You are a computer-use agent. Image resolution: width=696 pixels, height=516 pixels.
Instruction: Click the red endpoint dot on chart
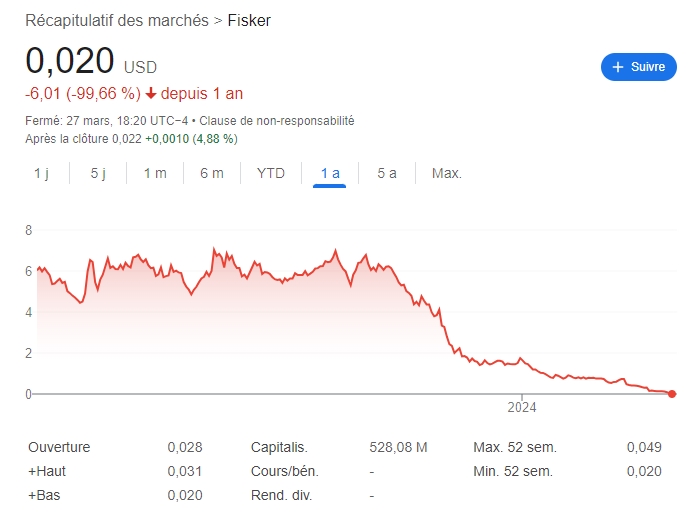pos(671,394)
